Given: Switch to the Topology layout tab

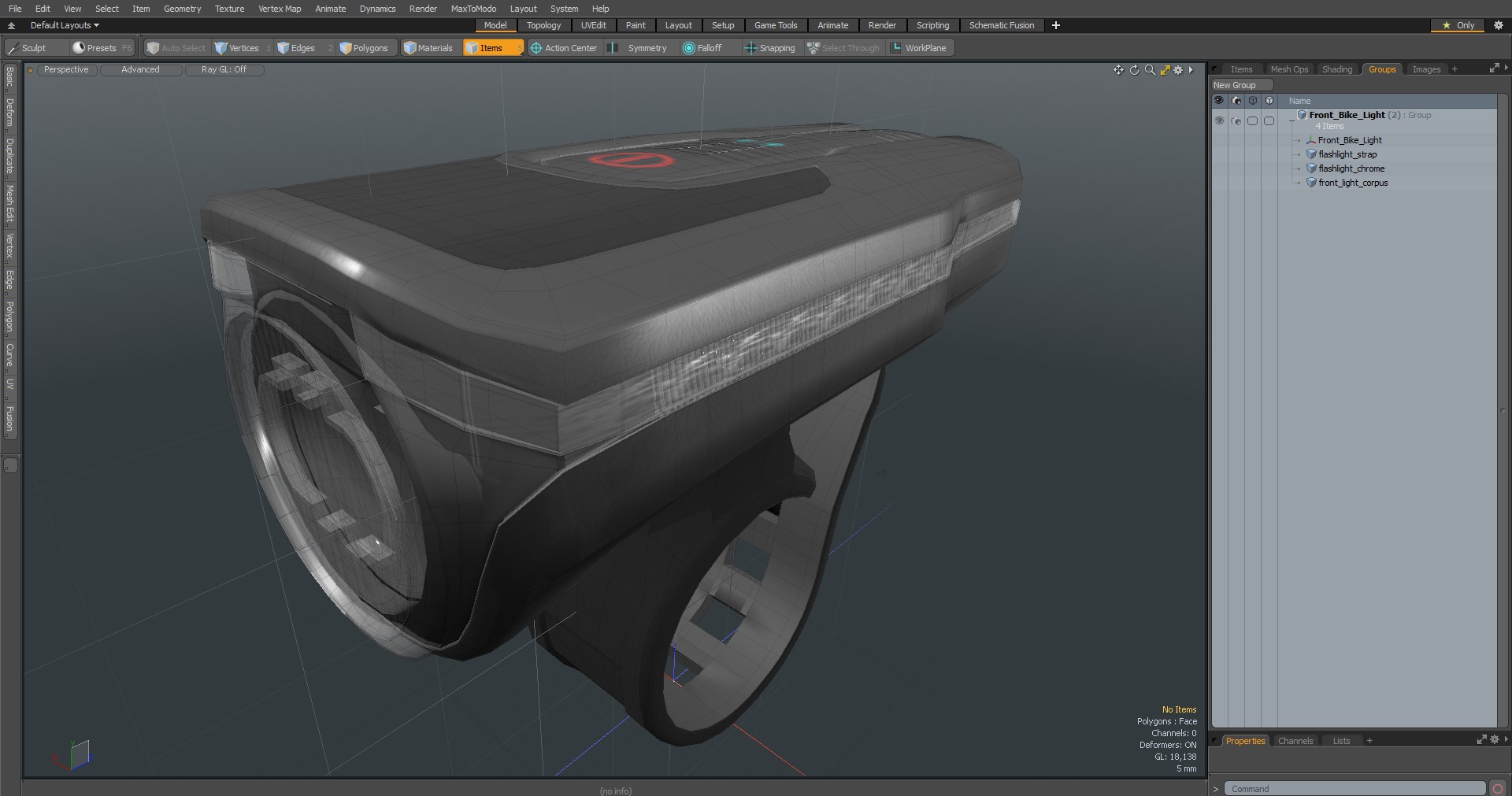Looking at the screenshot, I should pos(543,25).
